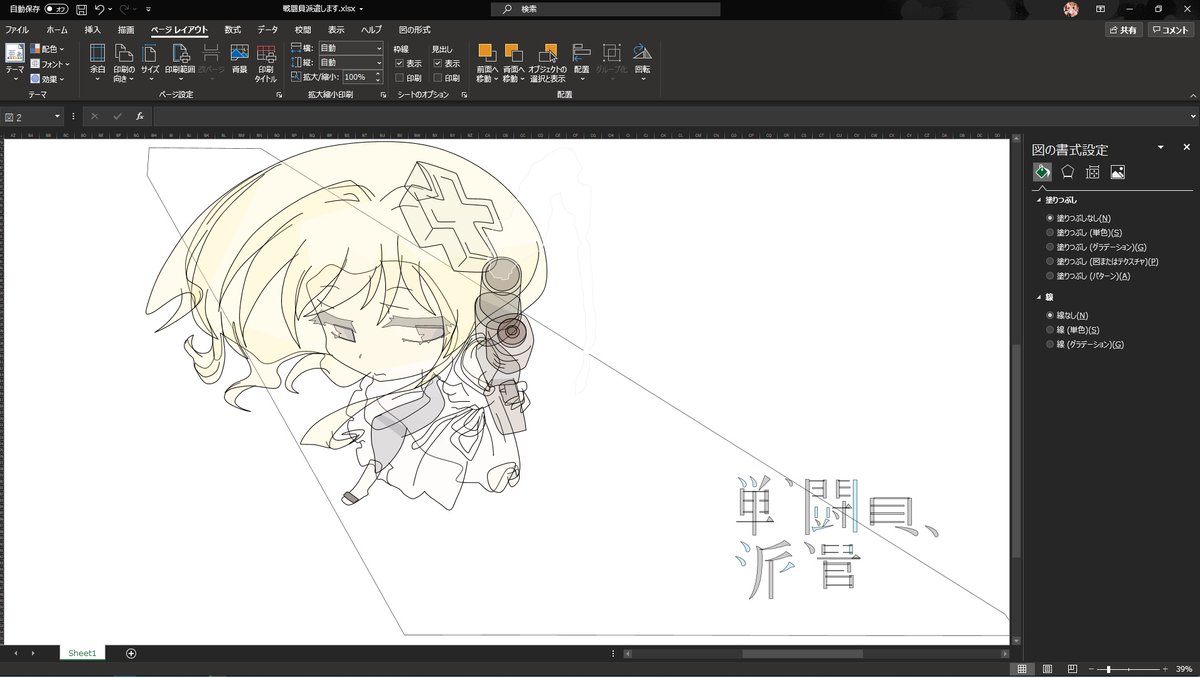Viewport: 1200px width, 678px height.
Task: Click the undo arrow icon
Action: click(x=100, y=8)
